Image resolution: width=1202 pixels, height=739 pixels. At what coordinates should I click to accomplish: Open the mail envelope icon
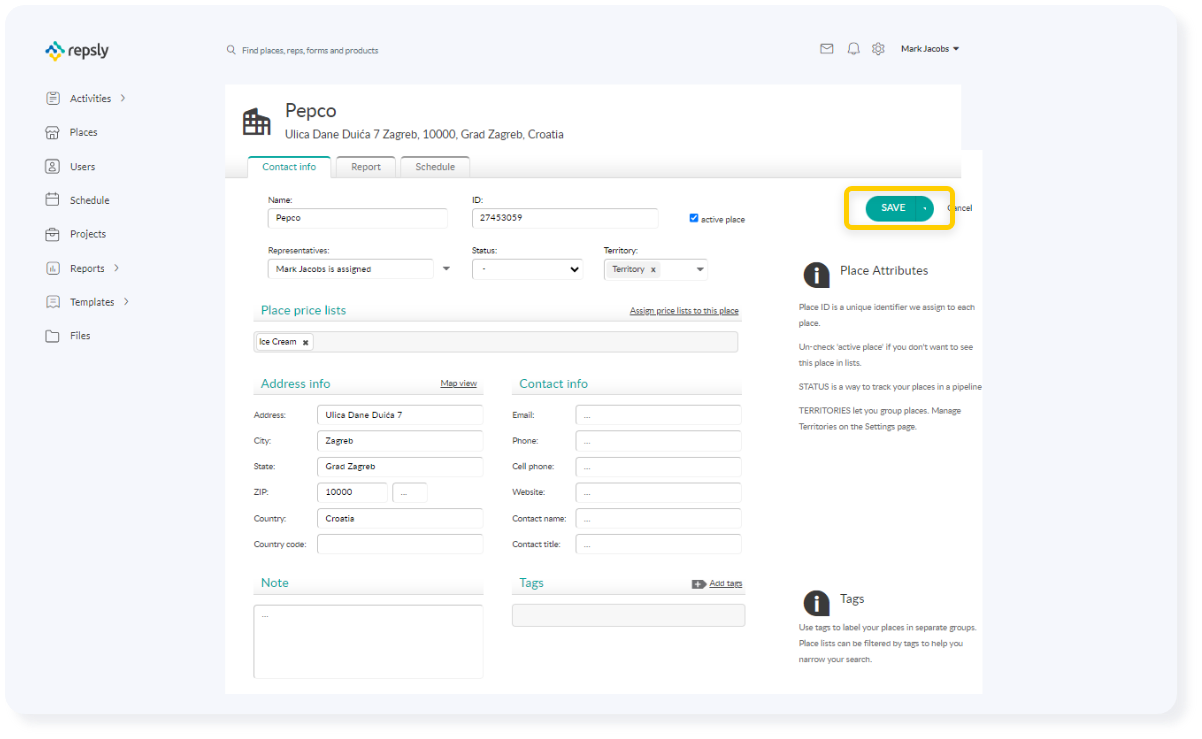[827, 48]
